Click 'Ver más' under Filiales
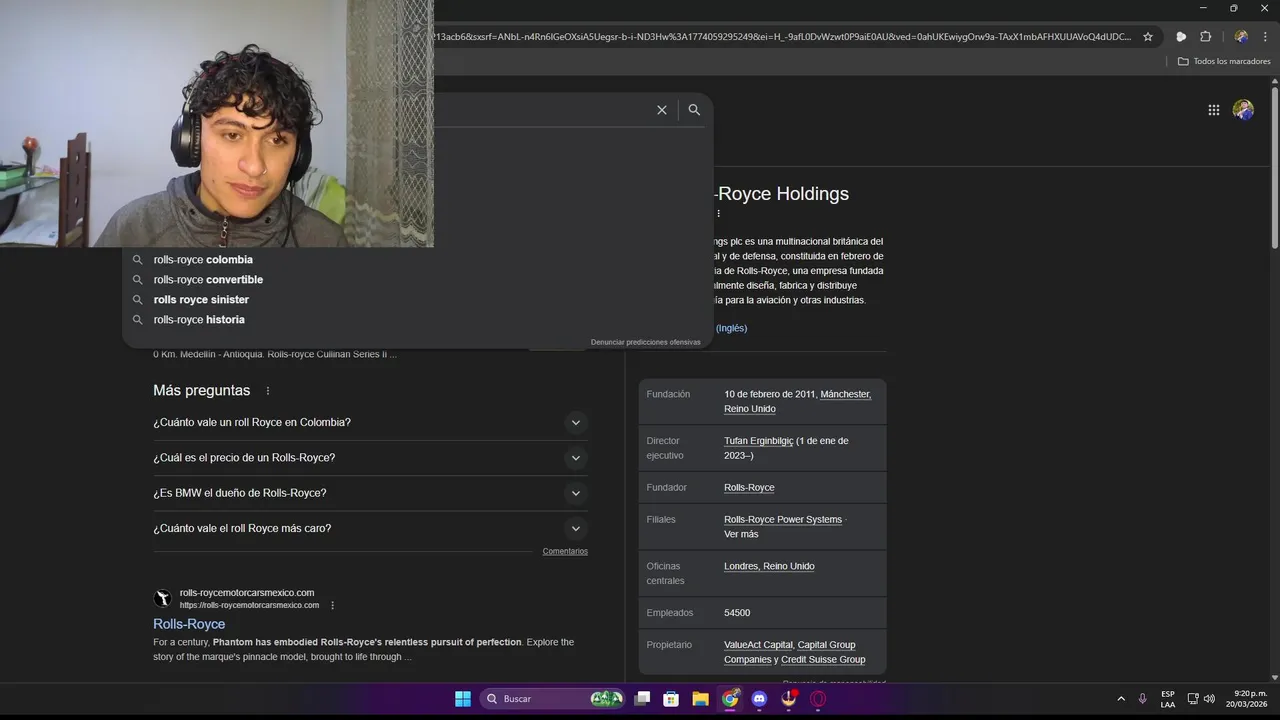The height and width of the screenshot is (720, 1280). pyautogui.click(x=741, y=534)
